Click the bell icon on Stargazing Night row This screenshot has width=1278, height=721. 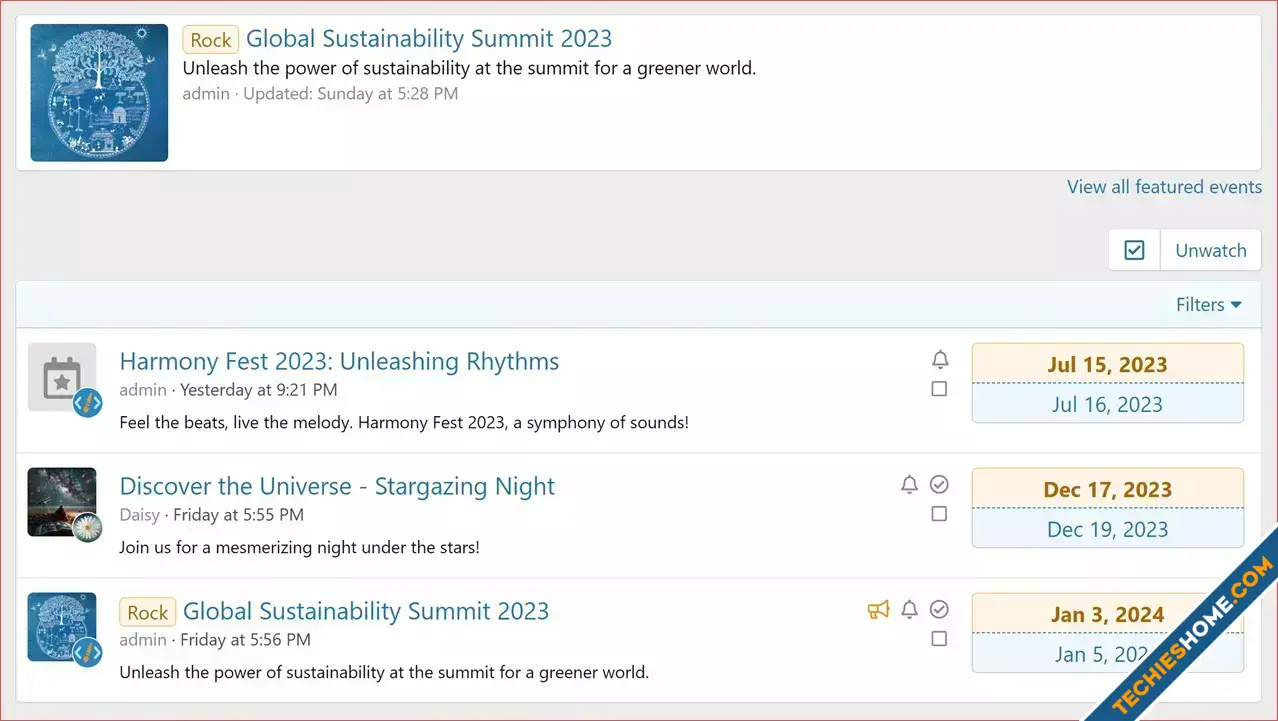pos(909,485)
